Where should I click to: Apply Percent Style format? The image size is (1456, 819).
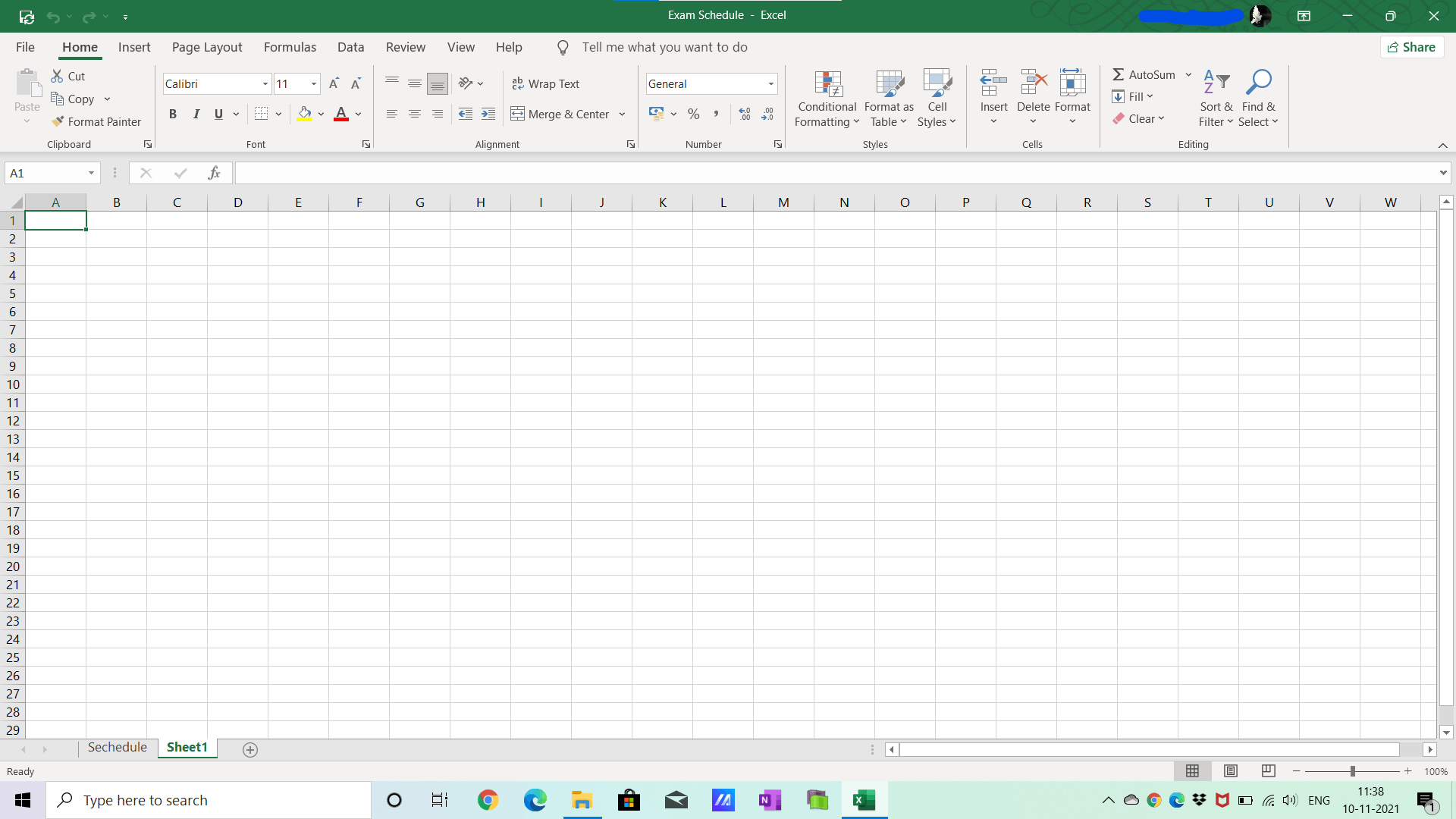click(x=693, y=114)
